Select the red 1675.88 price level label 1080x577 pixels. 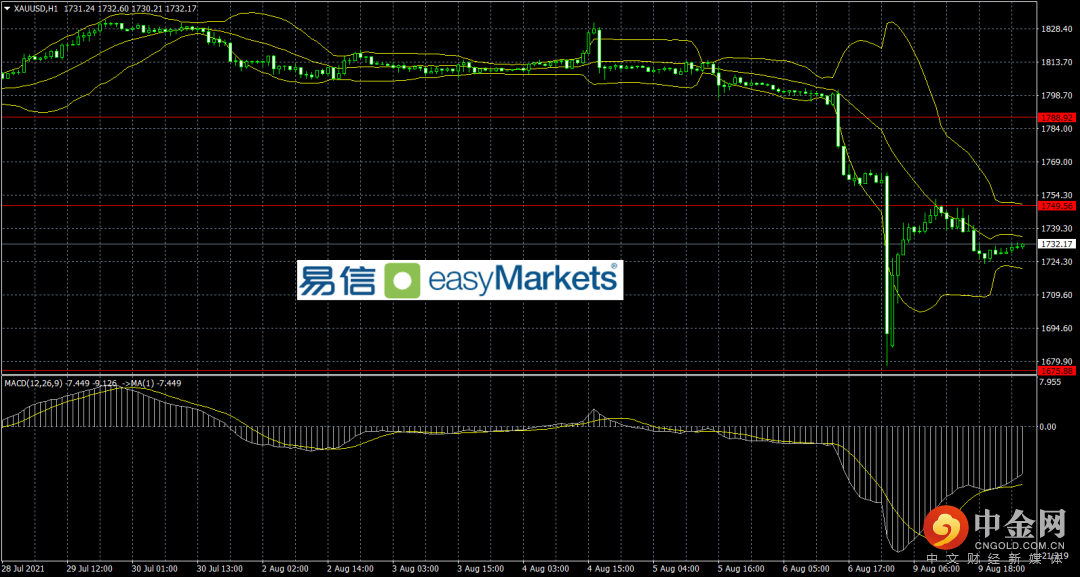pyautogui.click(x=1059, y=370)
